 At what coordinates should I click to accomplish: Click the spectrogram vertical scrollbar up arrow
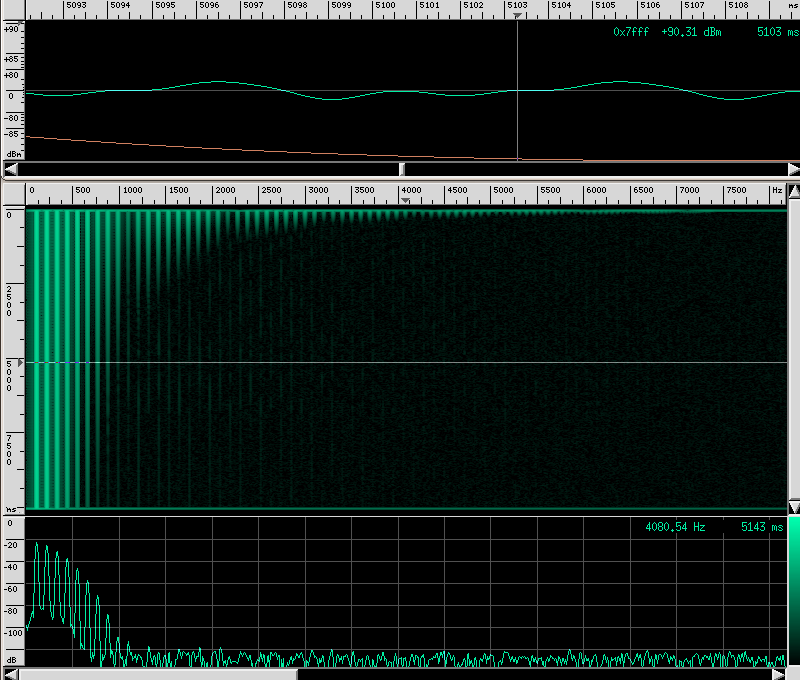[x=793, y=191]
